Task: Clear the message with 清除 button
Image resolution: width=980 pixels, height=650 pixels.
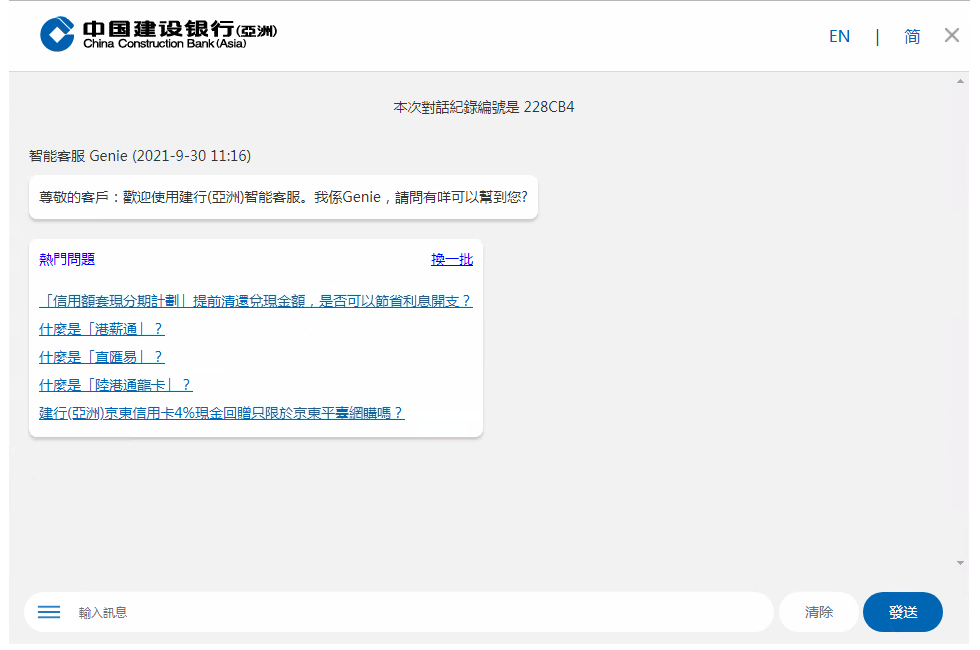Action: (x=819, y=612)
